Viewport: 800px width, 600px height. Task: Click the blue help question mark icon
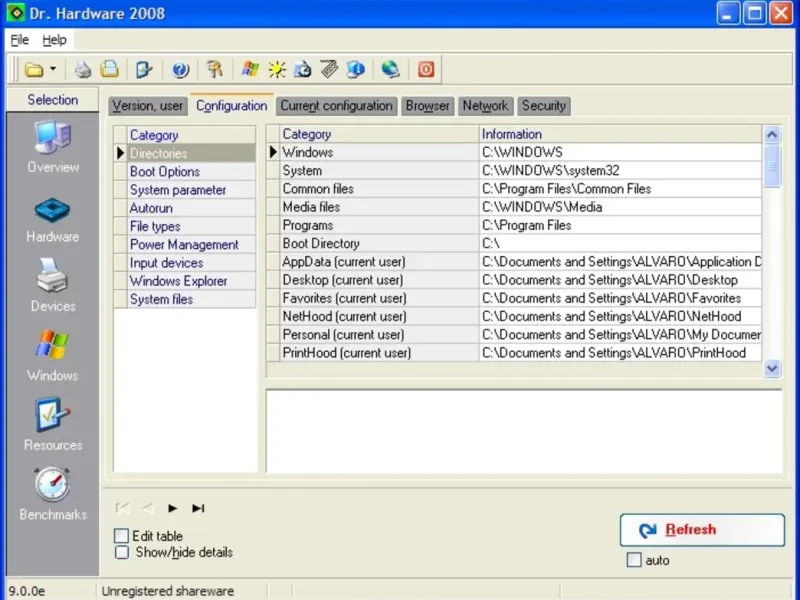[x=180, y=70]
